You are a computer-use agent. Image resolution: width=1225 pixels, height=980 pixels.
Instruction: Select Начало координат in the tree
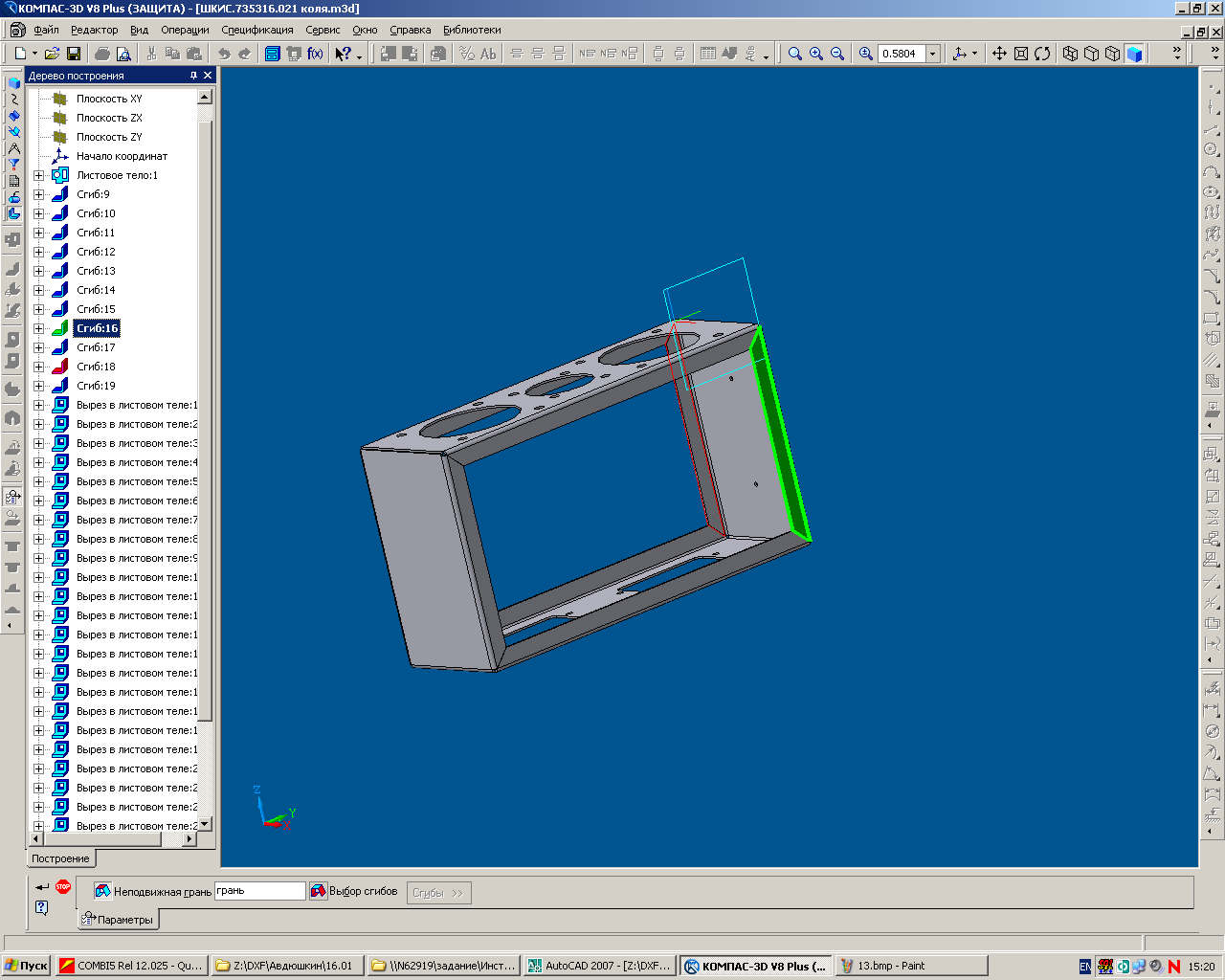tap(122, 156)
